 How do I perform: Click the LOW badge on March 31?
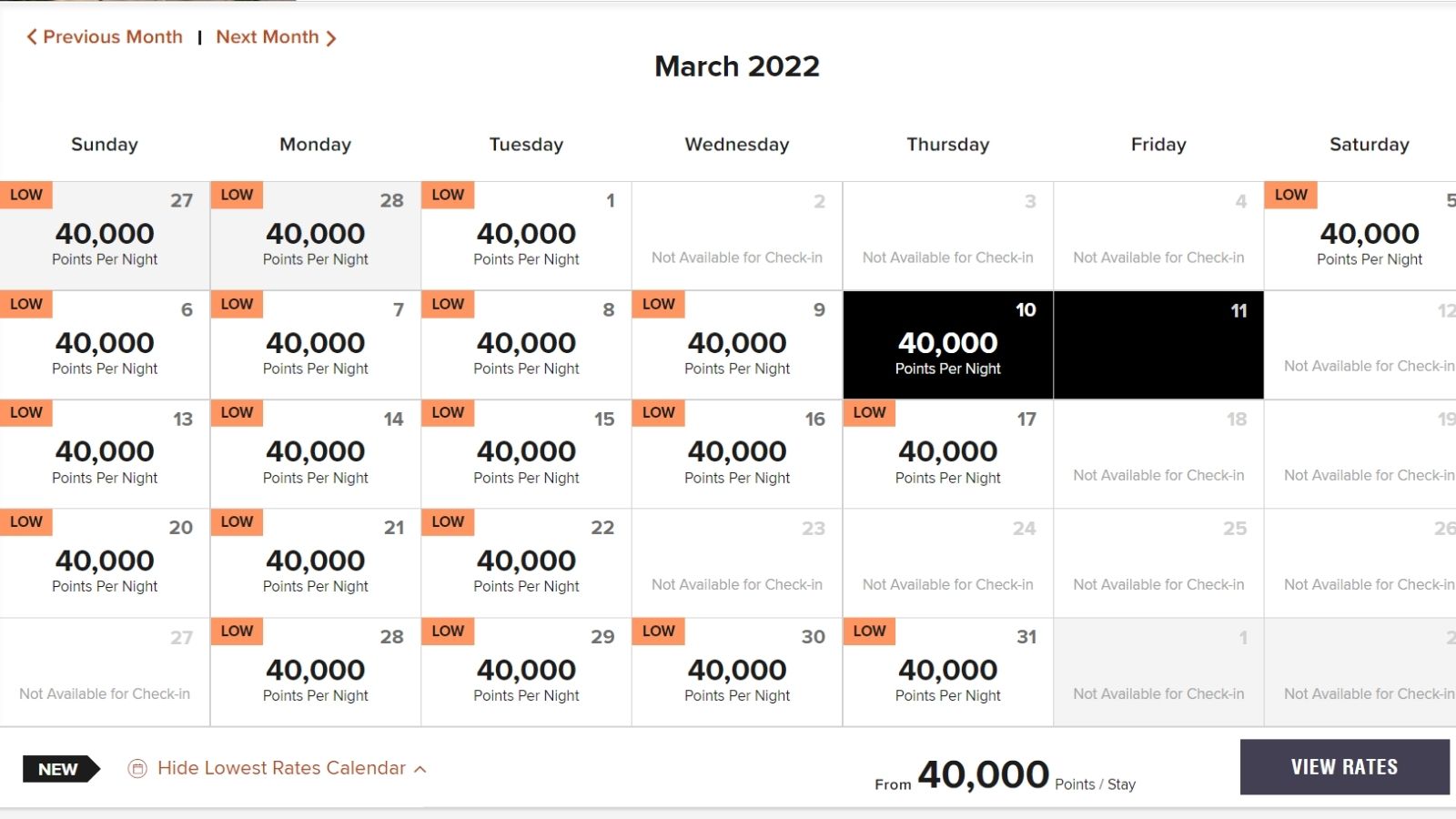point(869,631)
